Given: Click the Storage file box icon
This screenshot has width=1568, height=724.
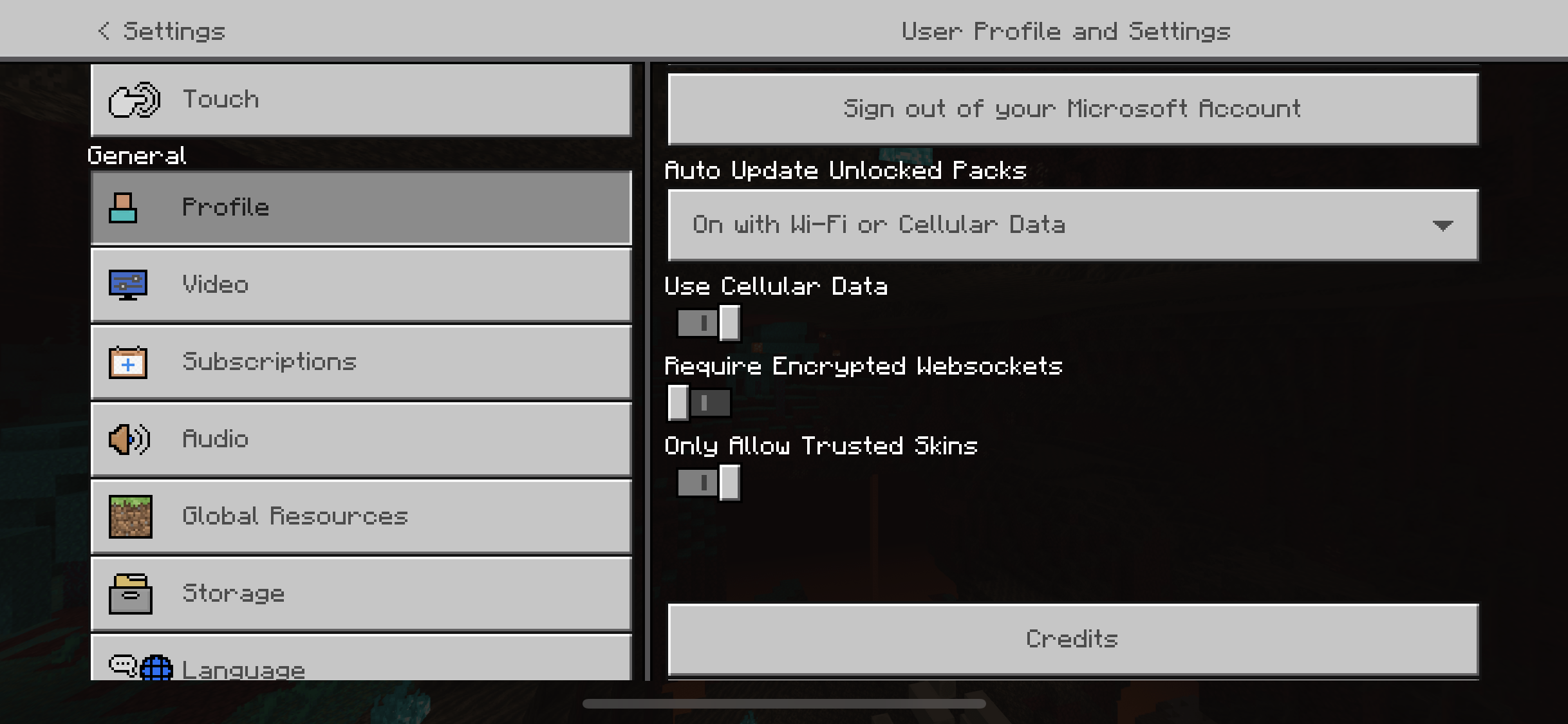Looking at the screenshot, I should tap(131, 594).
